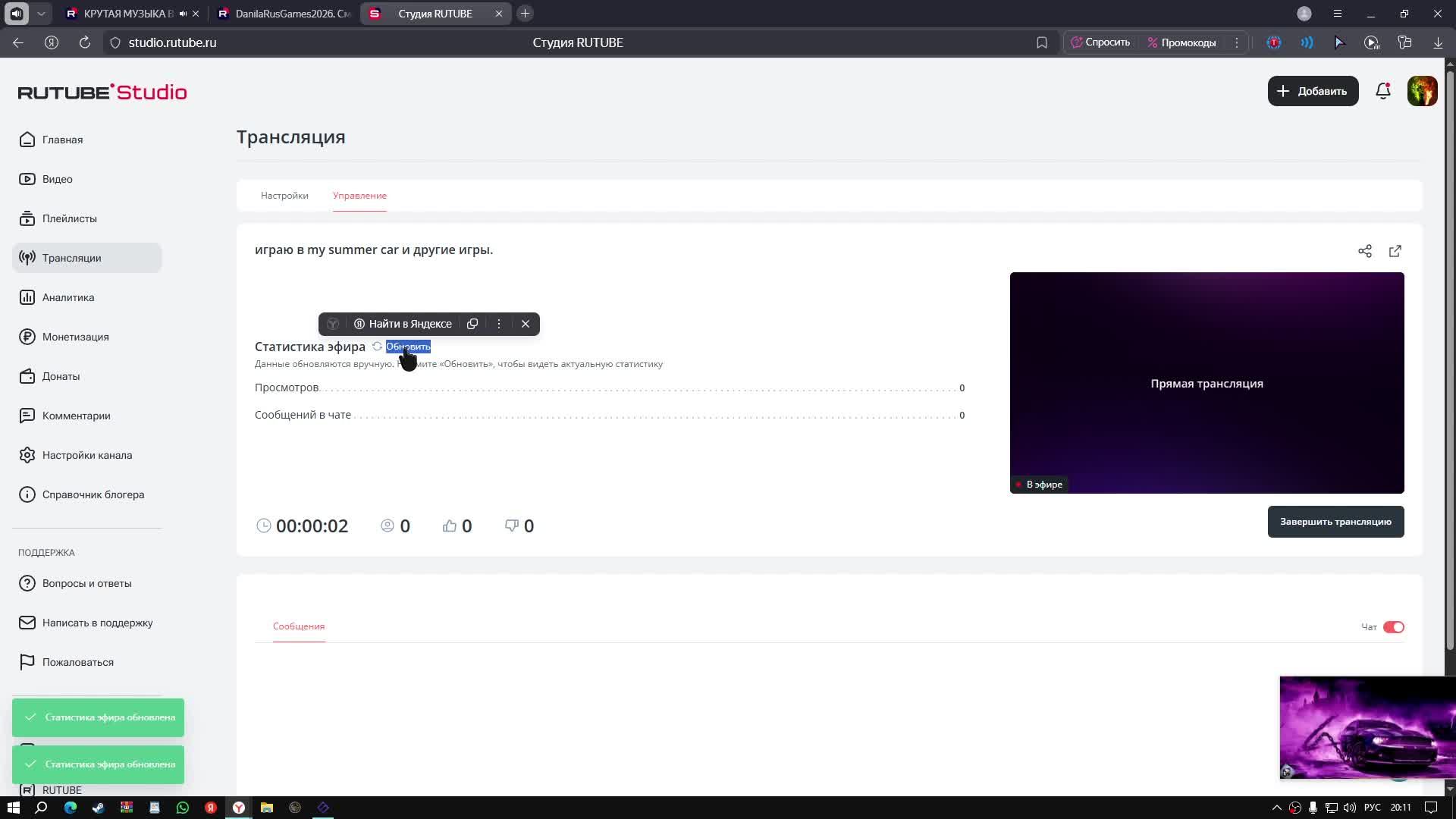Screen dimensions: 1456x819
Task: Open the browser tab list dropdown arrow
Action: 41,14
